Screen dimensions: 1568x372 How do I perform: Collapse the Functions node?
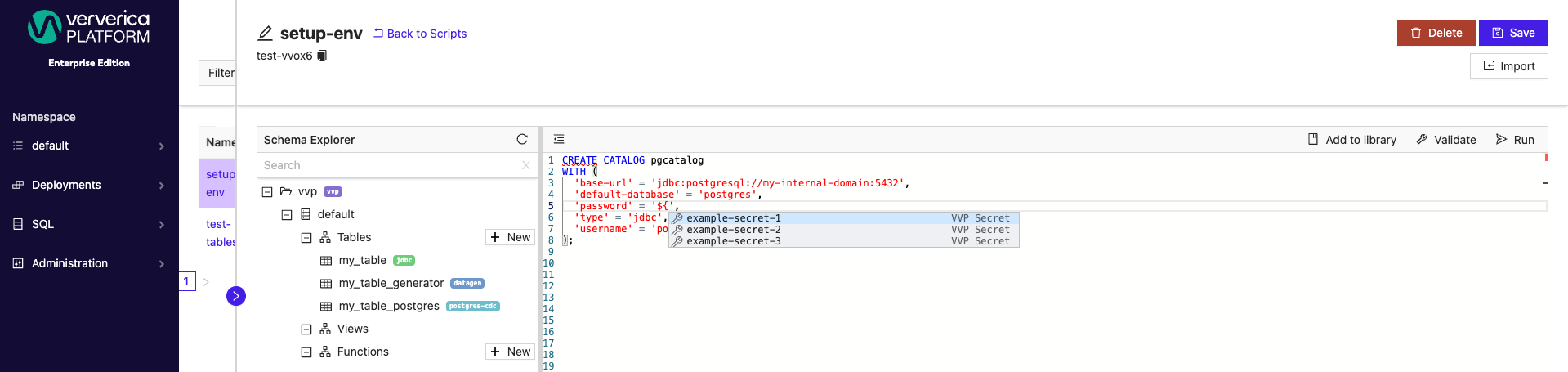click(x=306, y=352)
